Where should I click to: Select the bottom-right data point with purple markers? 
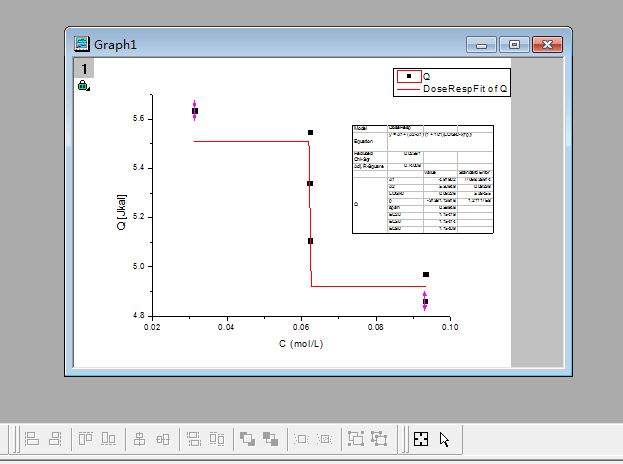pos(425,302)
